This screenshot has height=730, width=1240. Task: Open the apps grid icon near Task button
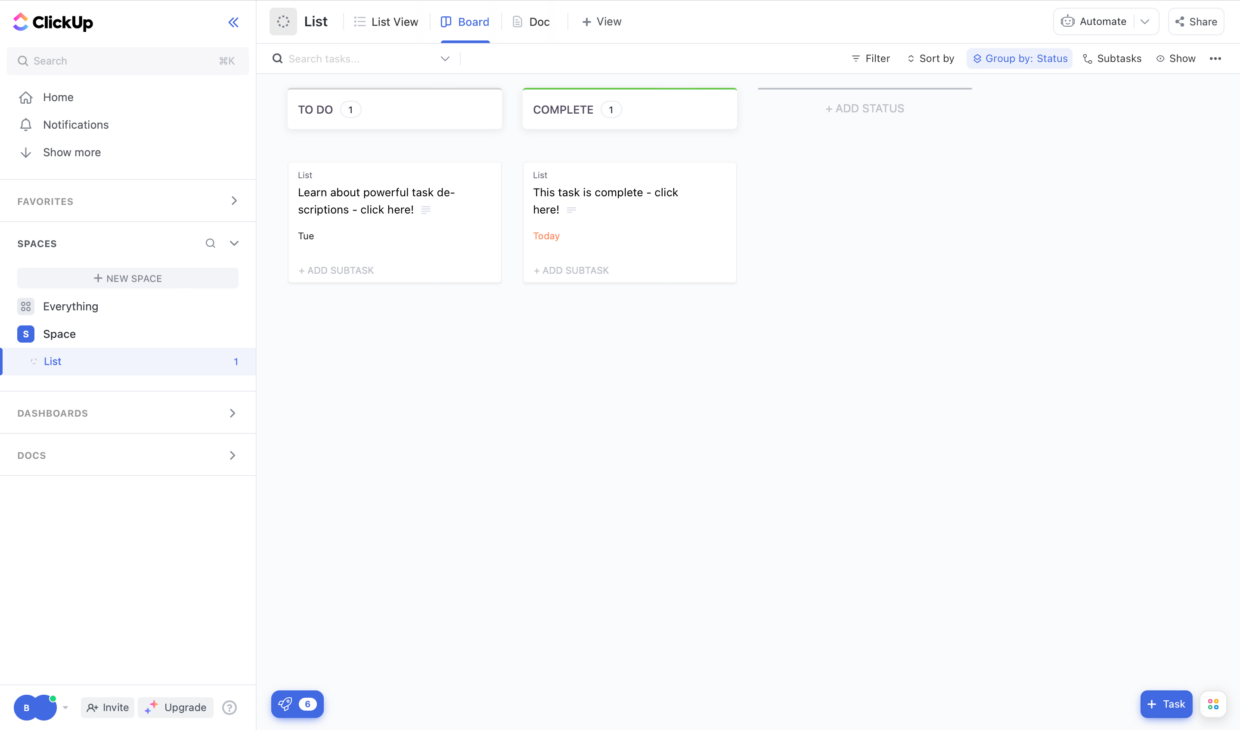(1213, 704)
